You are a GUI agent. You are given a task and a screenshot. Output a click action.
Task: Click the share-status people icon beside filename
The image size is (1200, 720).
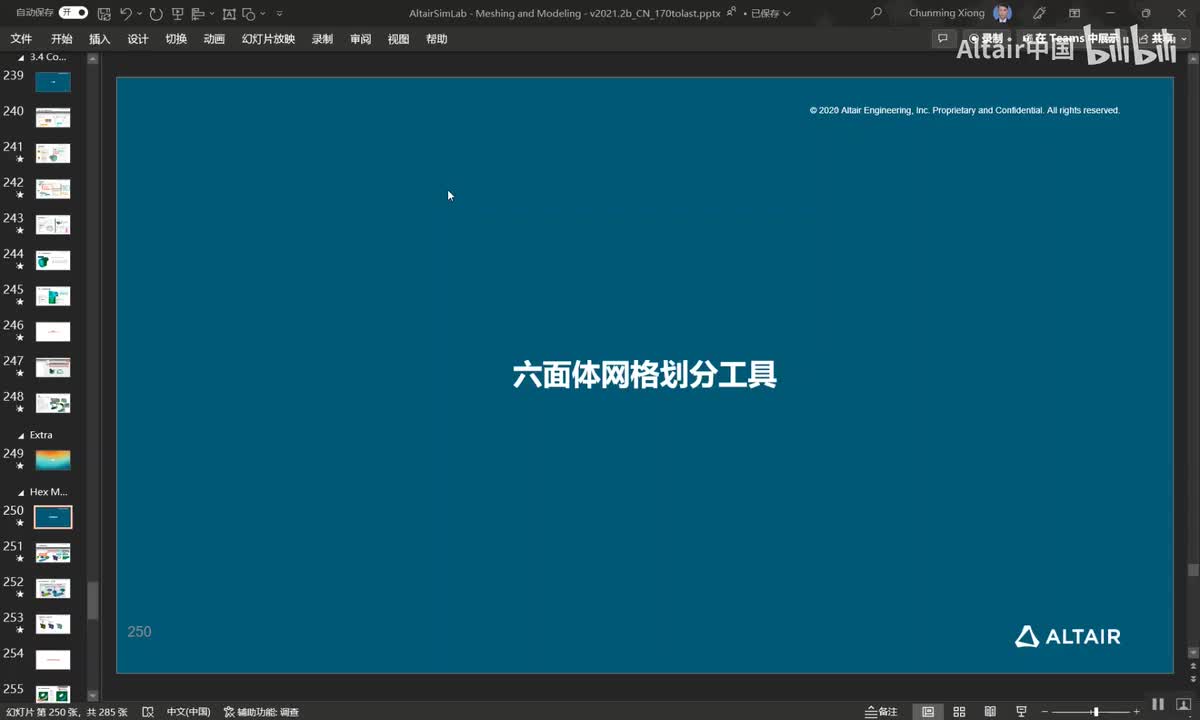[x=732, y=13]
